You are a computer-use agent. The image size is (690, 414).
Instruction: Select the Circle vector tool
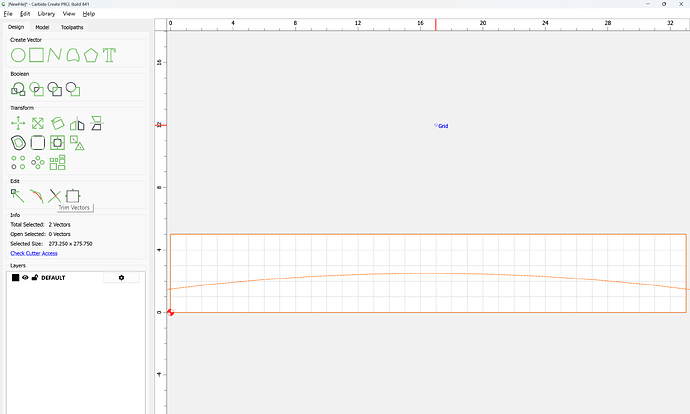click(18, 55)
